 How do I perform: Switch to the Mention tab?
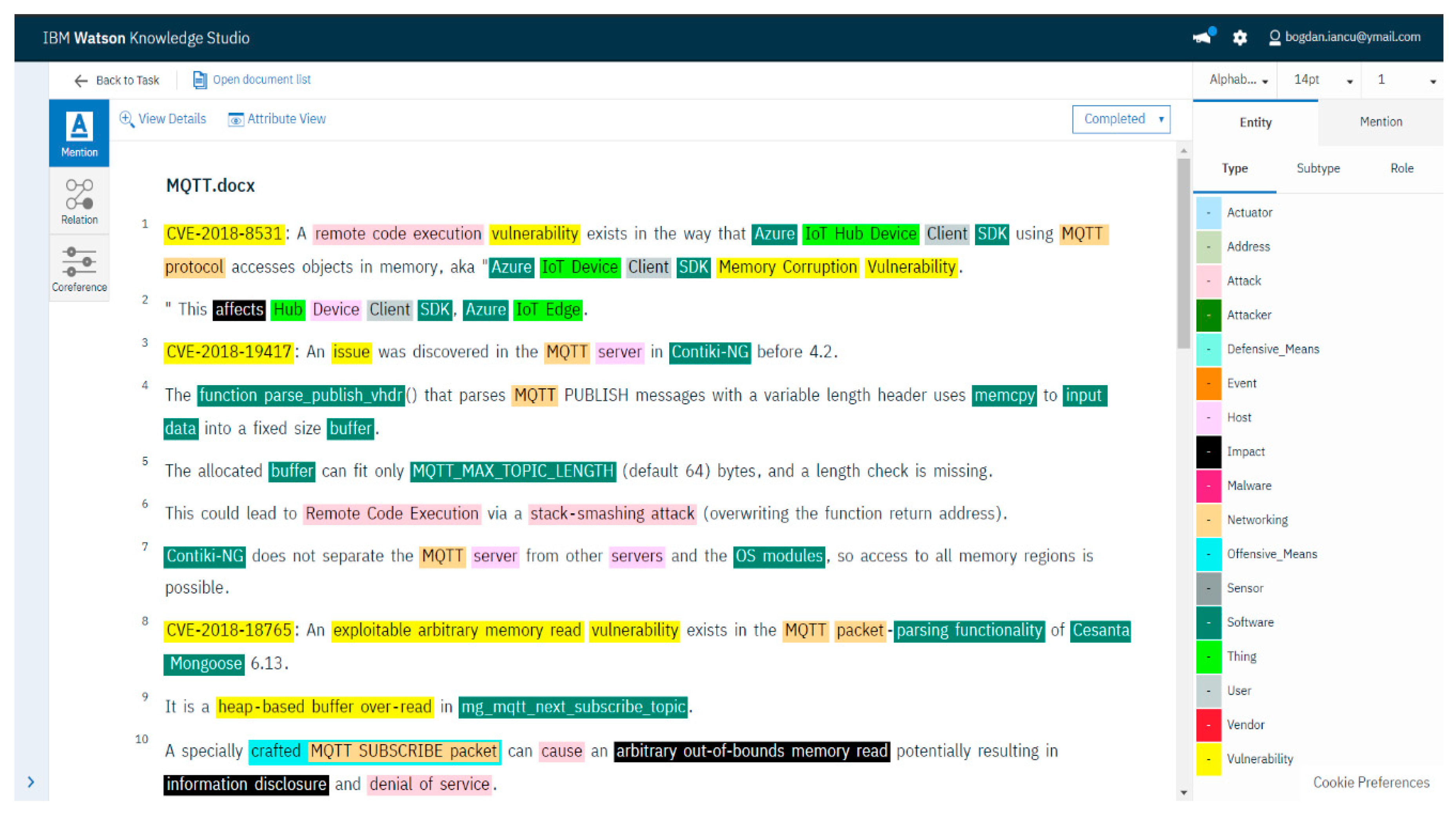pyautogui.click(x=1381, y=122)
